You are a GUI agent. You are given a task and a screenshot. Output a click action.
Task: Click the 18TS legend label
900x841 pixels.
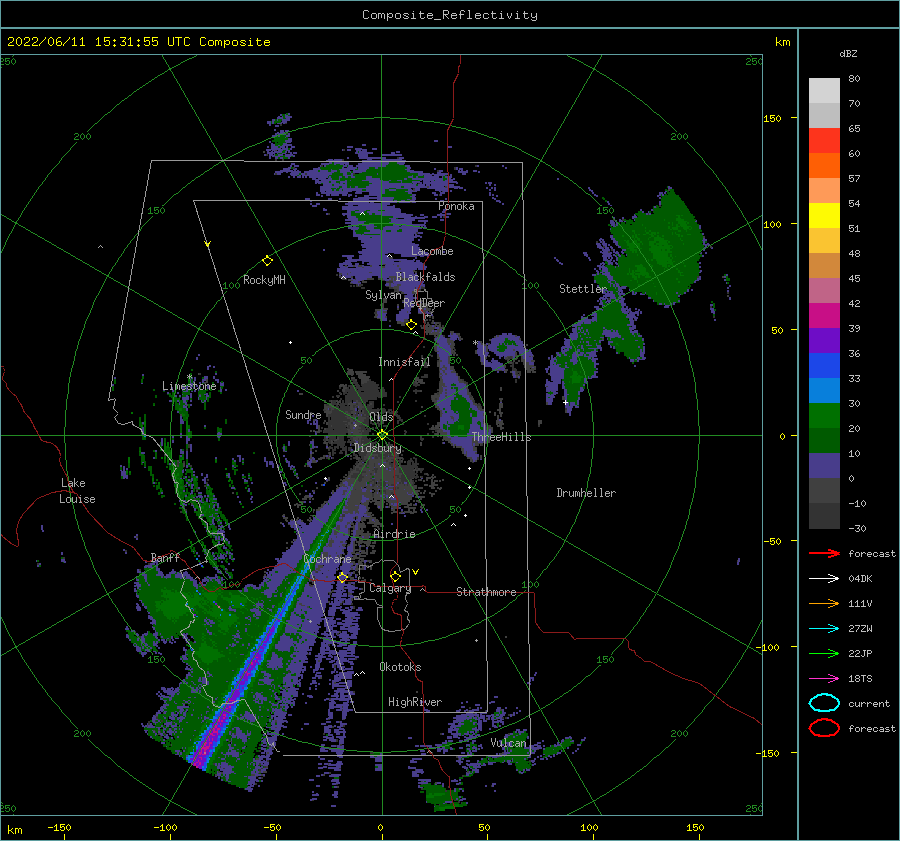(860, 679)
